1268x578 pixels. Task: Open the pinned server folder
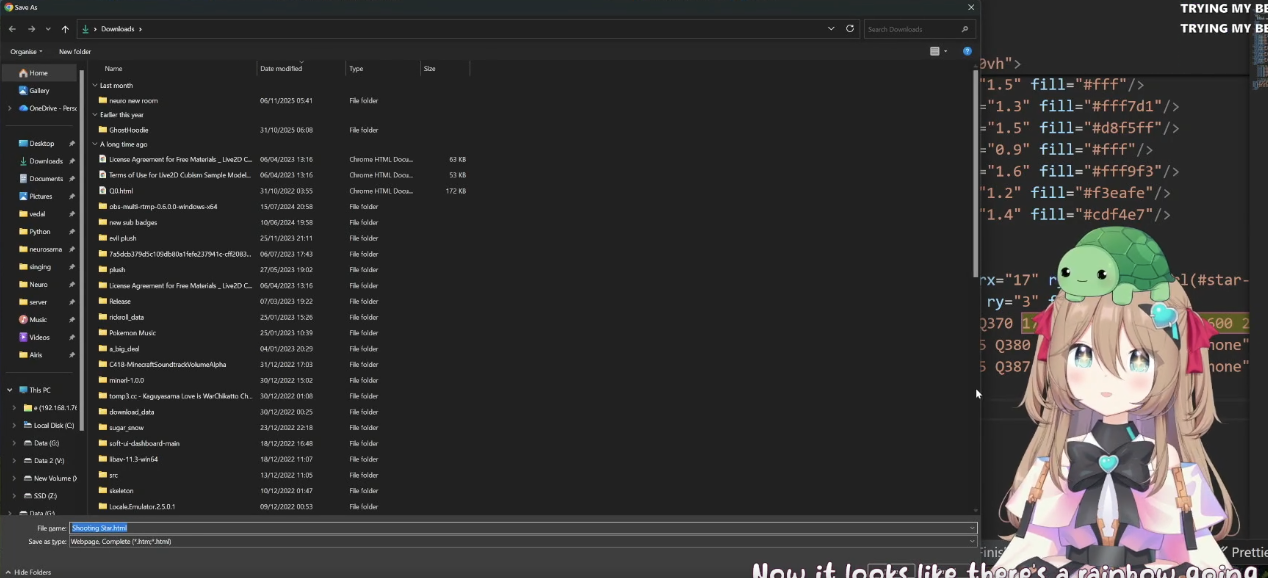pos(38,302)
